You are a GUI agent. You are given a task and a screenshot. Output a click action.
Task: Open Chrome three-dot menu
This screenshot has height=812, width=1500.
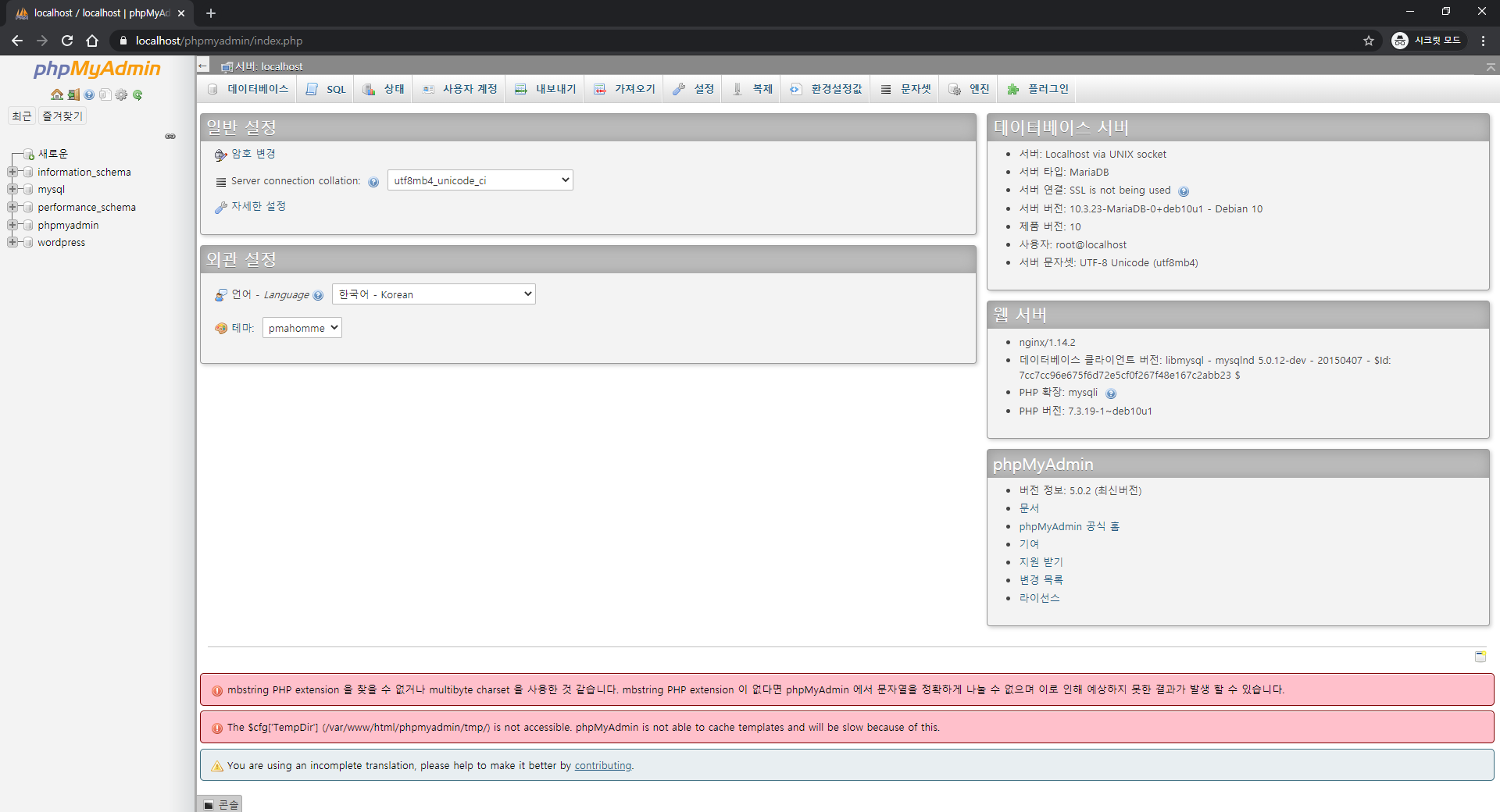[x=1483, y=41]
